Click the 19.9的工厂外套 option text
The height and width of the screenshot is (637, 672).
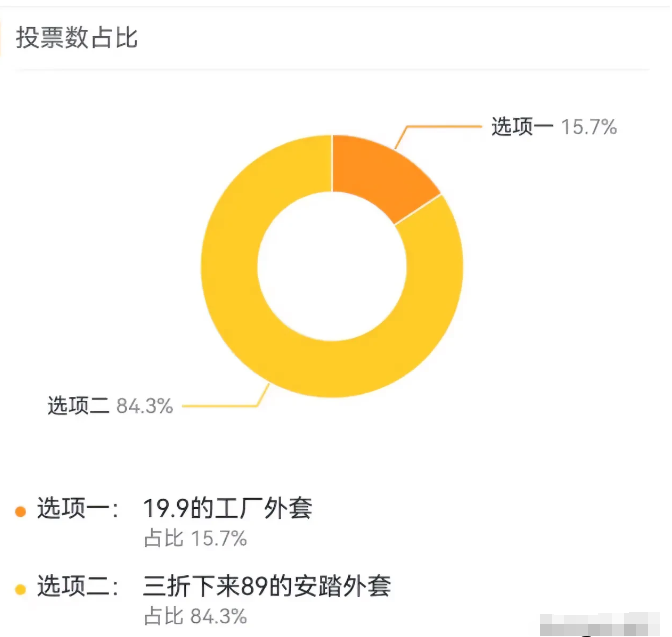(228, 508)
